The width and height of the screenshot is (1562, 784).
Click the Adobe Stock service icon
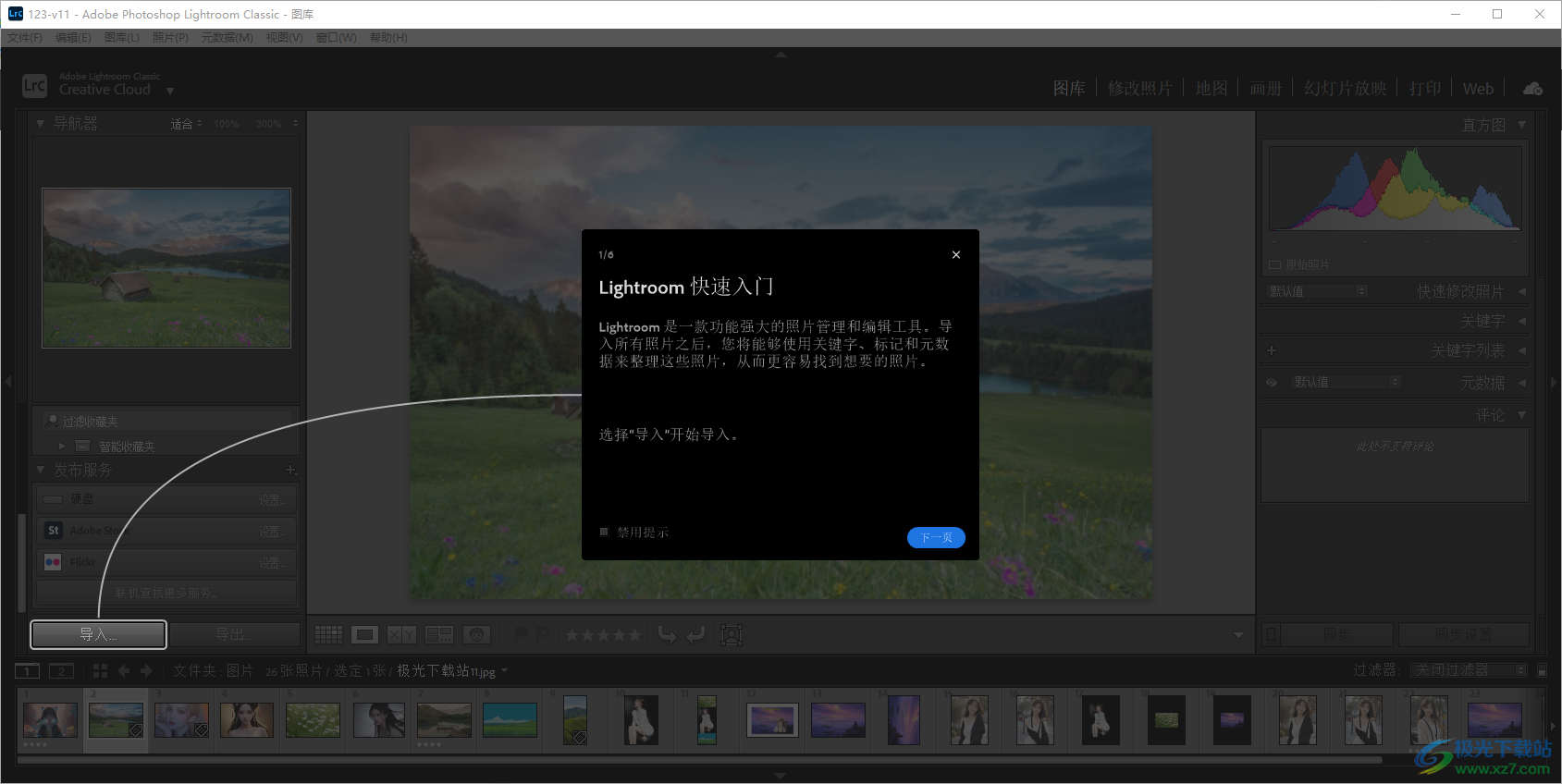tap(53, 531)
